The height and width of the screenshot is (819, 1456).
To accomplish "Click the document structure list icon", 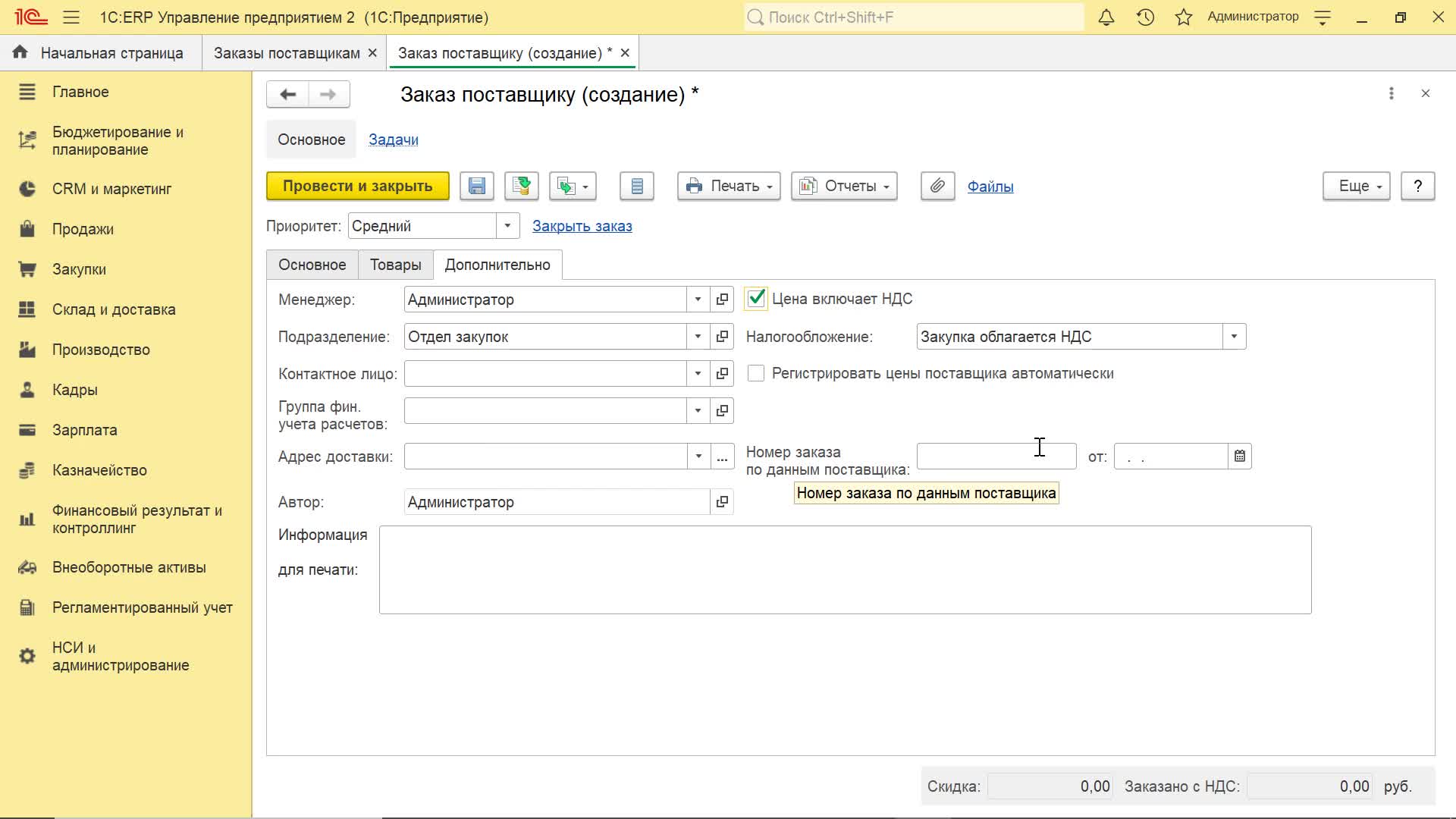I will [x=637, y=186].
